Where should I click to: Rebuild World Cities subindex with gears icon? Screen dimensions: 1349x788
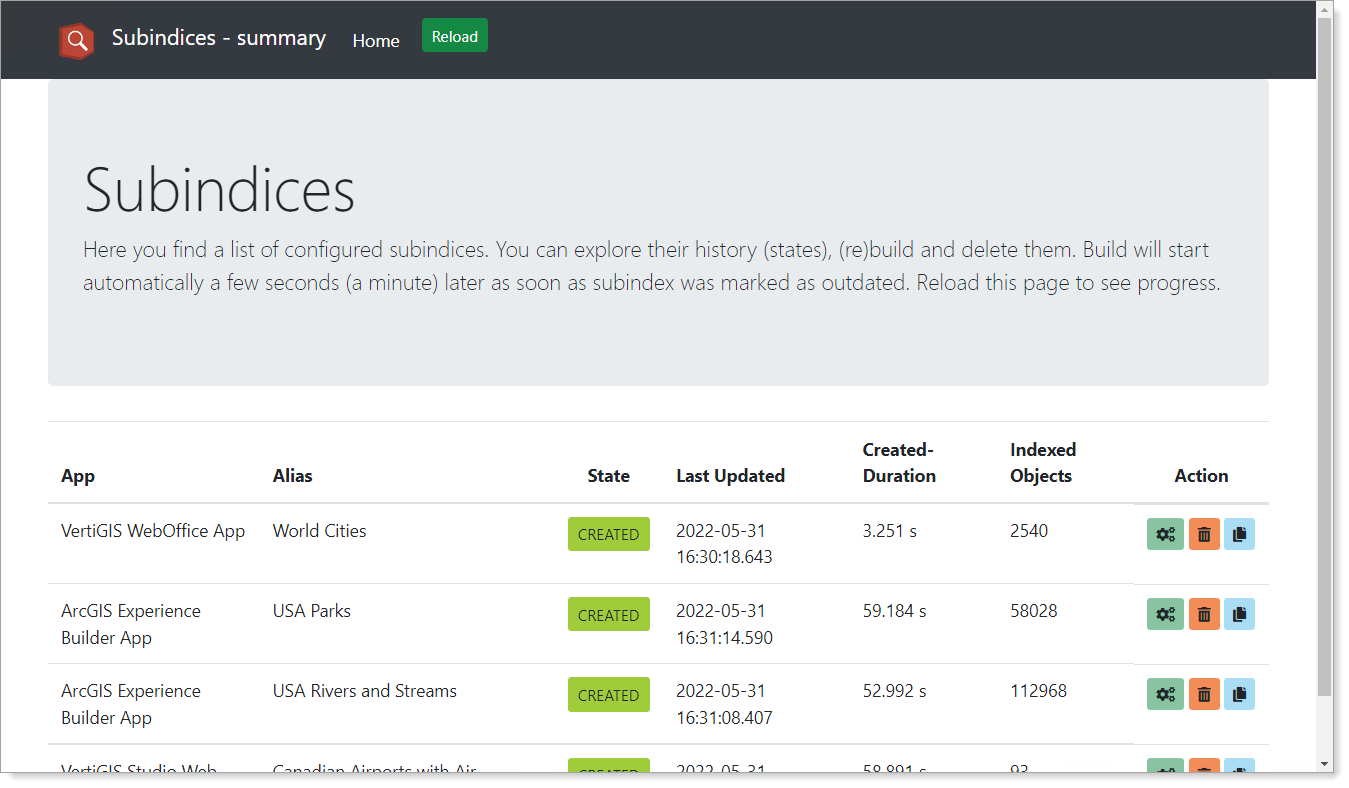pos(1165,534)
